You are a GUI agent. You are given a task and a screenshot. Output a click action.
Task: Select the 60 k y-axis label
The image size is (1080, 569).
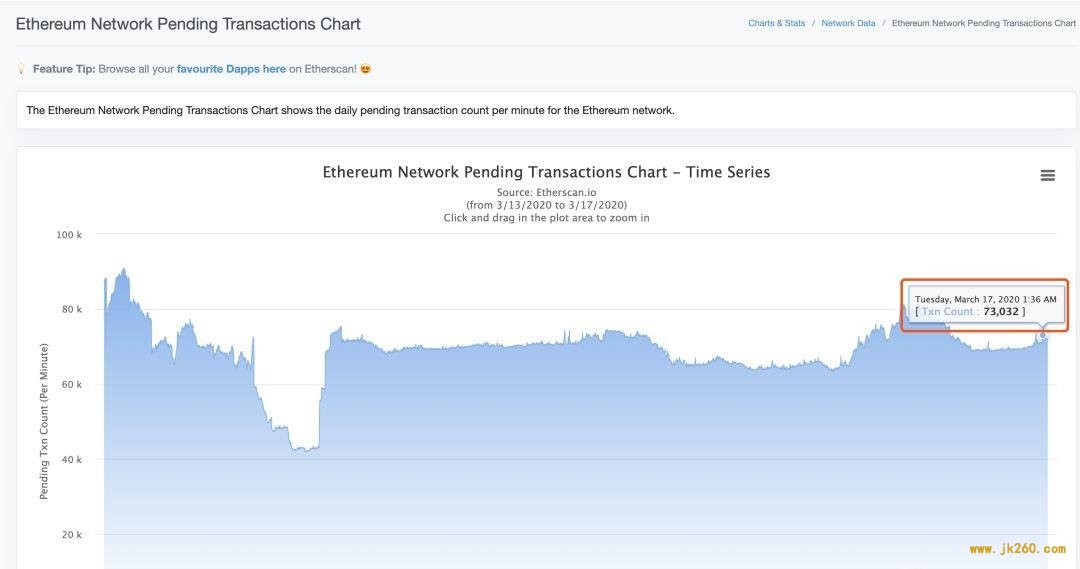coord(71,385)
